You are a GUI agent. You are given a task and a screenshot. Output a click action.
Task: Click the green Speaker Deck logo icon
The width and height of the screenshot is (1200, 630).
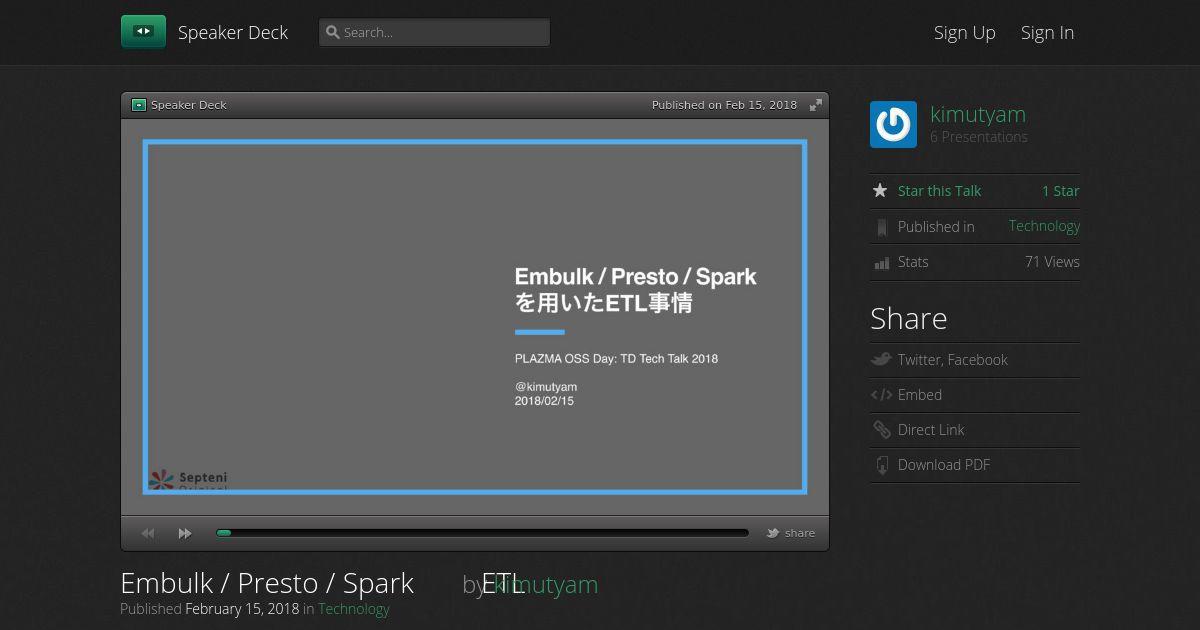coord(143,32)
